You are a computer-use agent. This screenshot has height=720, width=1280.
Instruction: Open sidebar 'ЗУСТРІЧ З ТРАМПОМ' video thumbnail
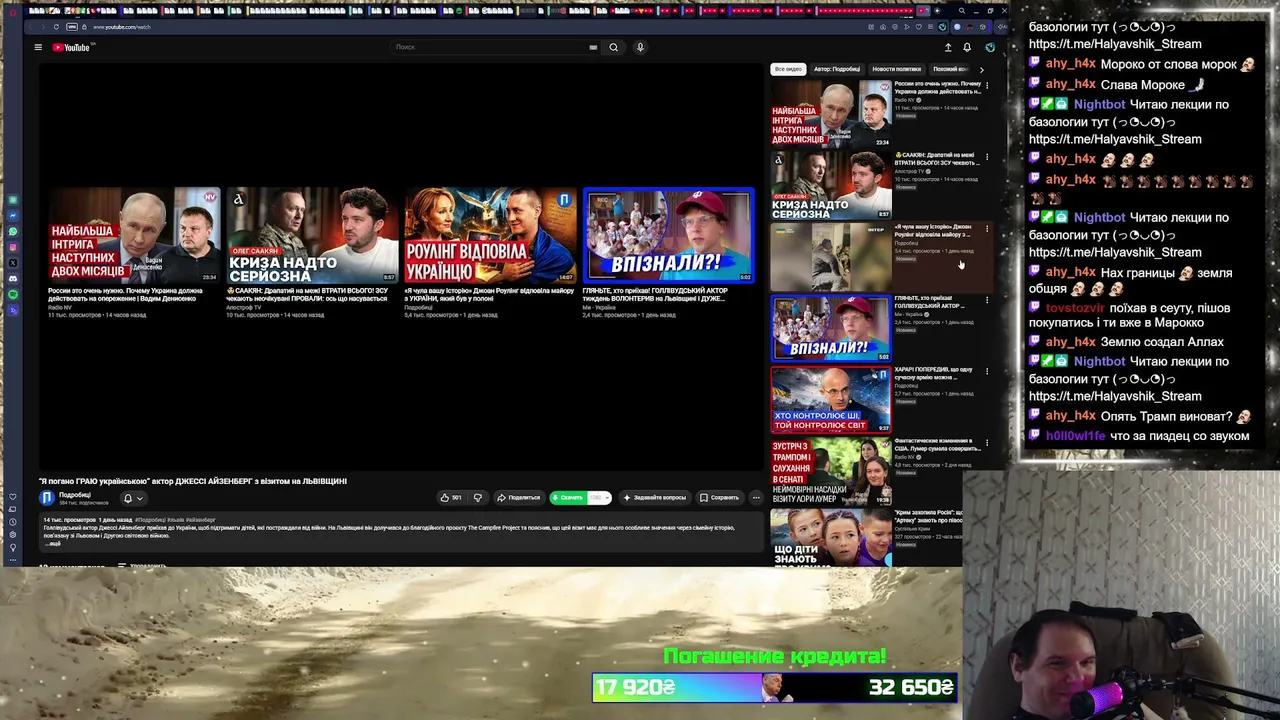pyautogui.click(x=830, y=470)
